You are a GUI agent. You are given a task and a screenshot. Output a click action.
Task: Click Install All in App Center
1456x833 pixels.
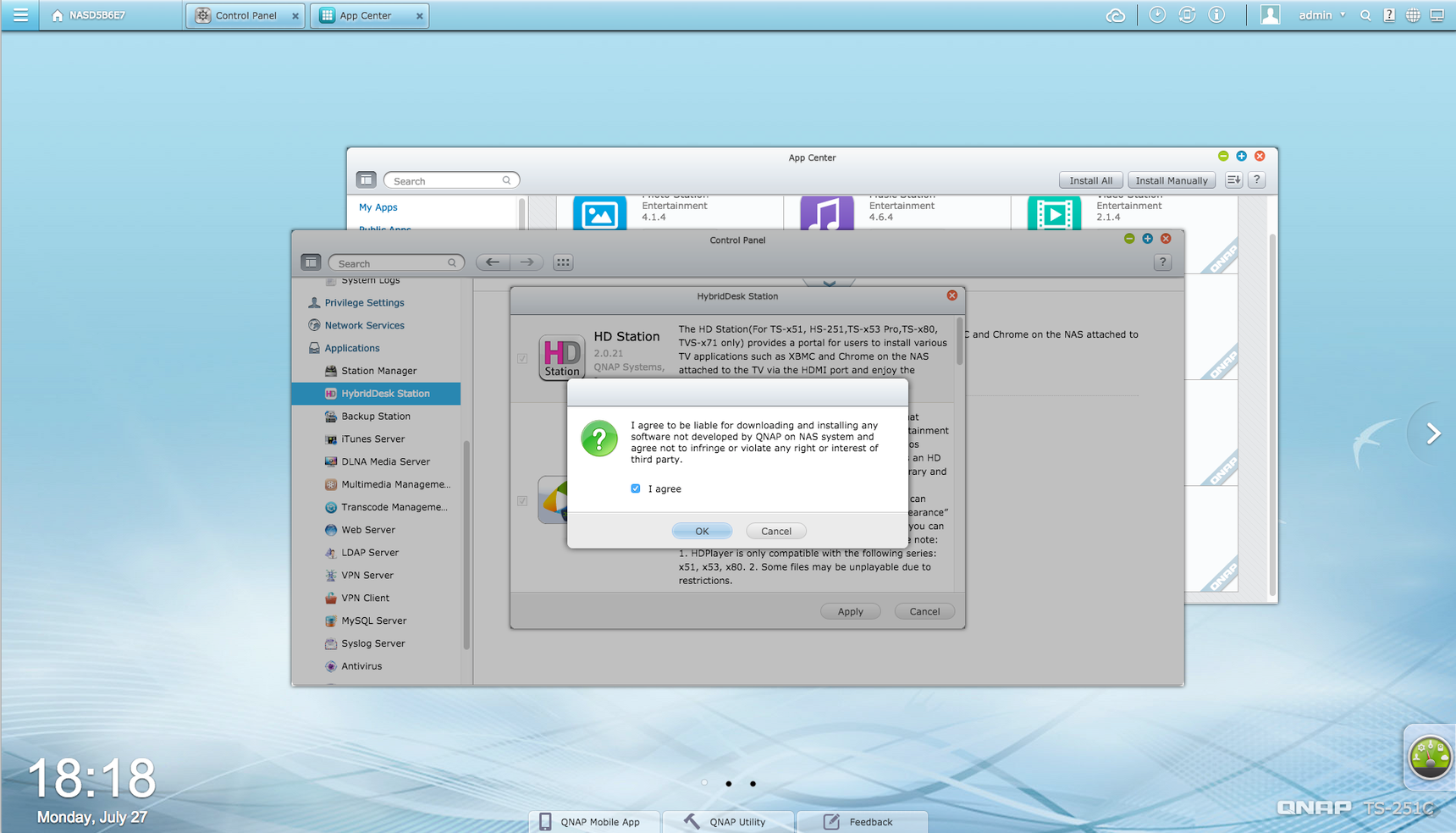point(1090,180)
